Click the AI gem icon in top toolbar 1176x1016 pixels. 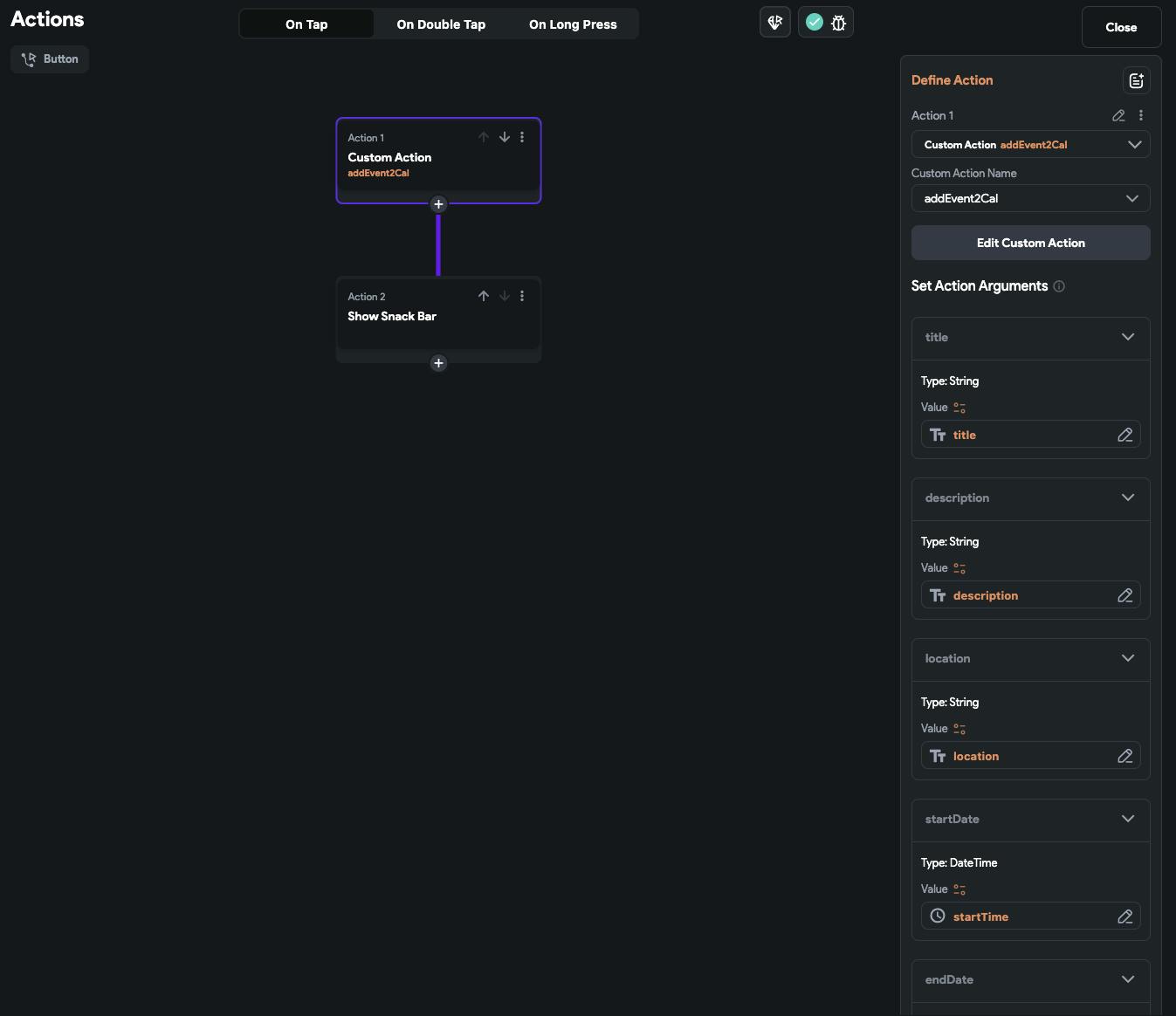774,23
